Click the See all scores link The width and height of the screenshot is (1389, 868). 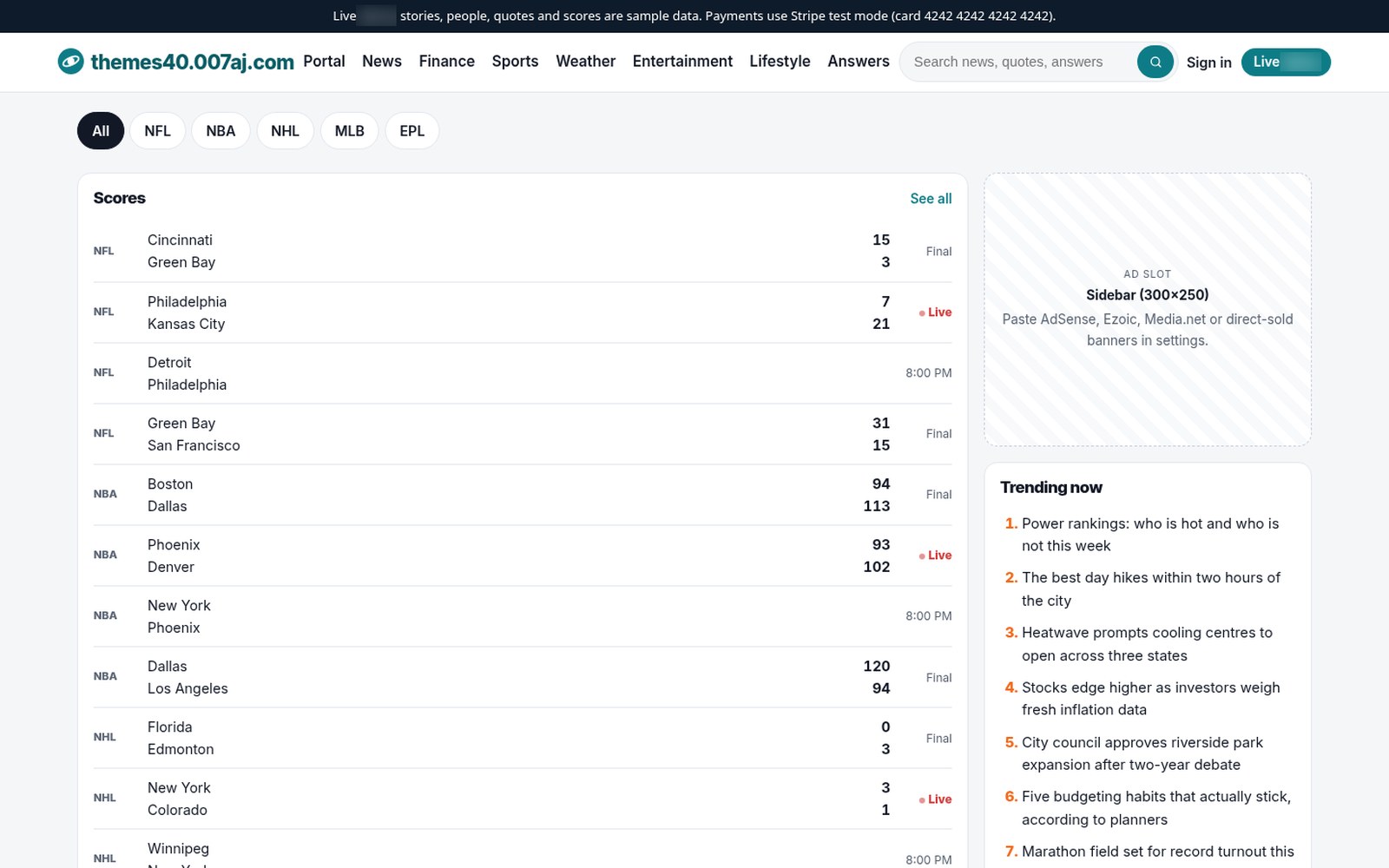(931, 199)
